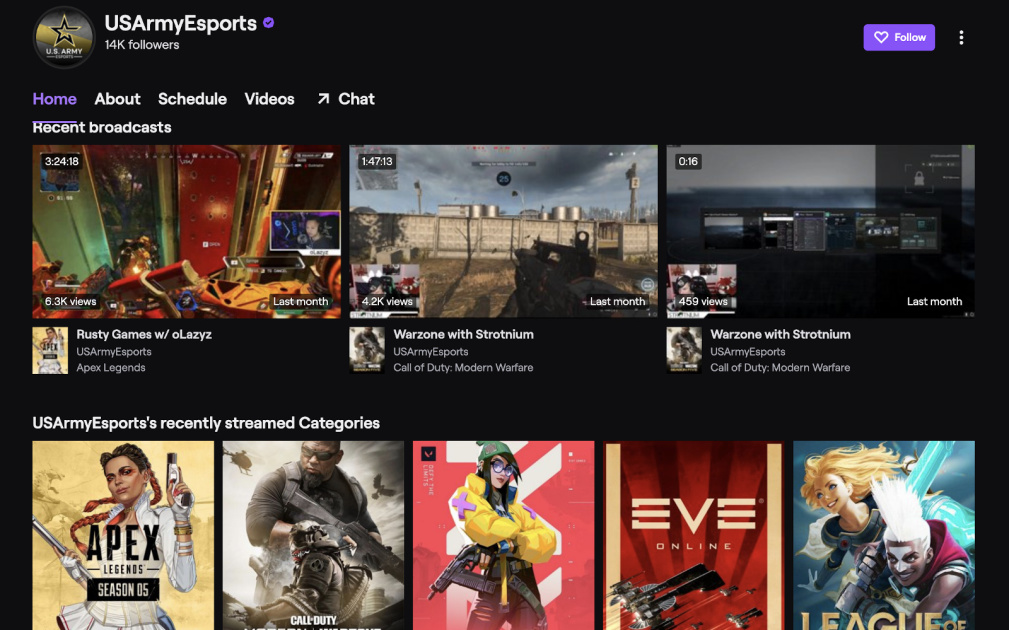The height and width of the screenshot is (630, 1009).
Task: Click Call of Duty icon beside middle video
Action: click(367, 350)
